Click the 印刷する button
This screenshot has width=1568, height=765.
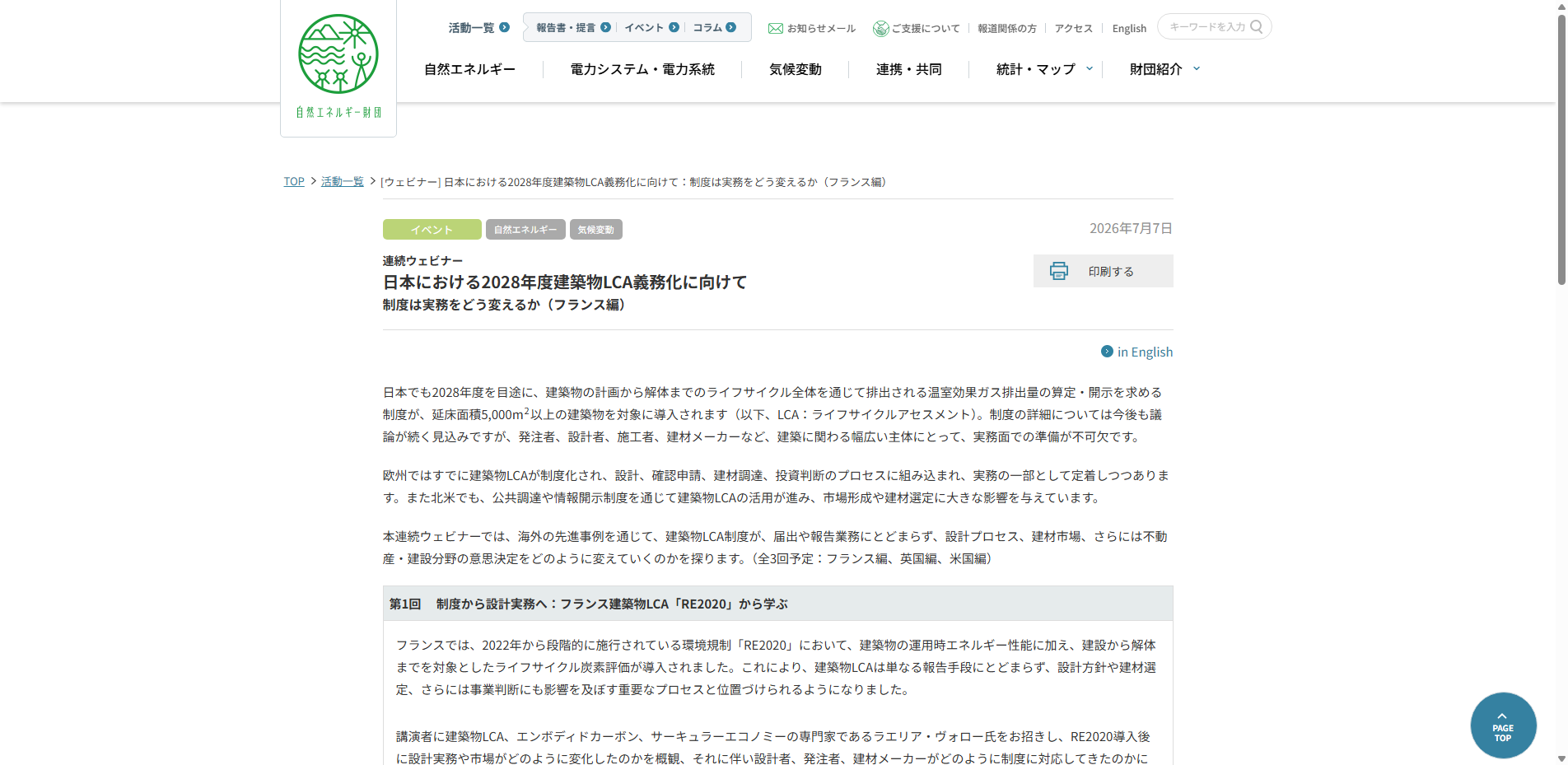[x=1104, y=271]
